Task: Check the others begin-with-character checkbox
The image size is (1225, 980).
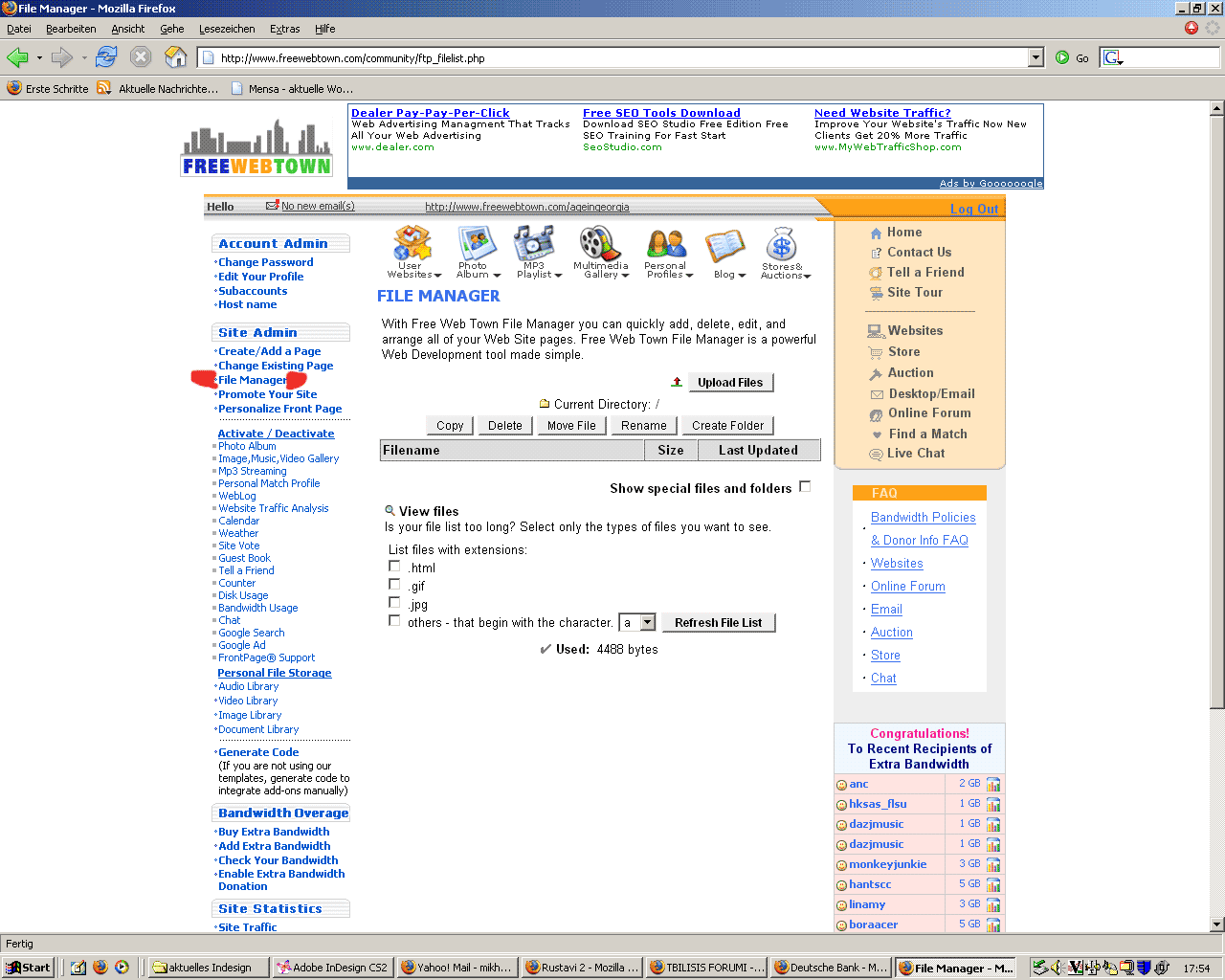Action: coord(394,620)
